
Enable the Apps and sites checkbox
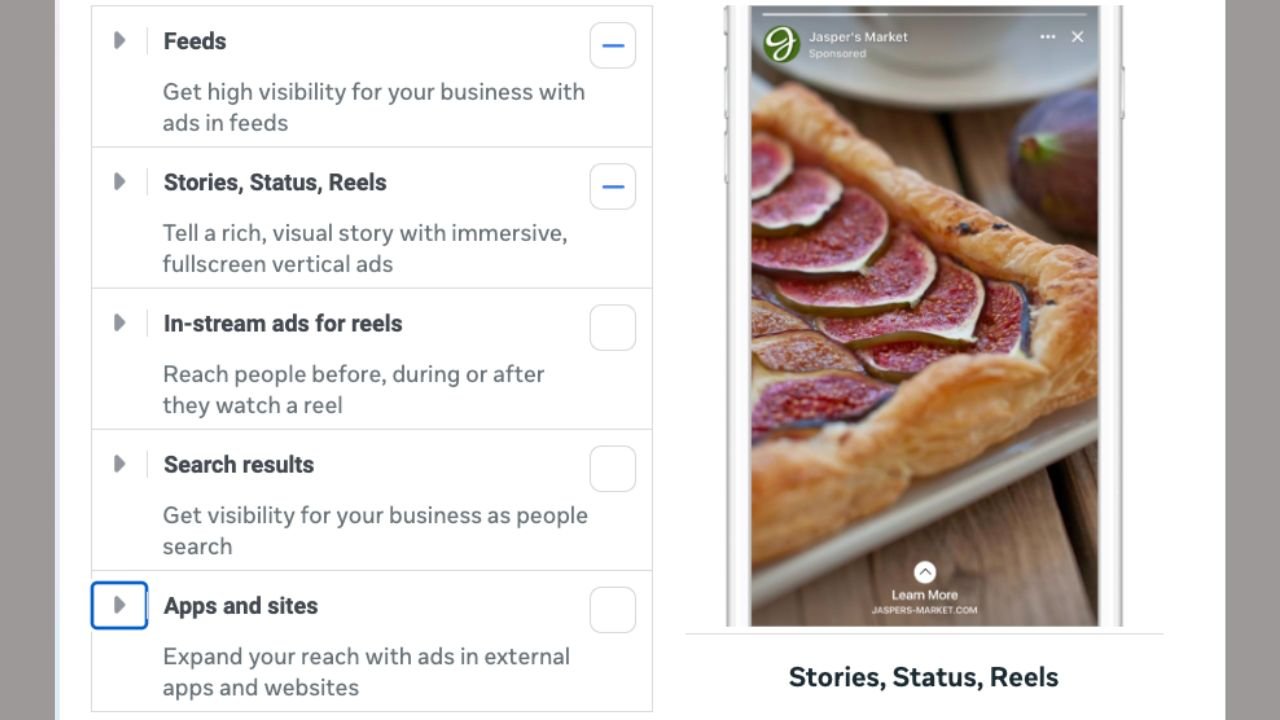613,609
